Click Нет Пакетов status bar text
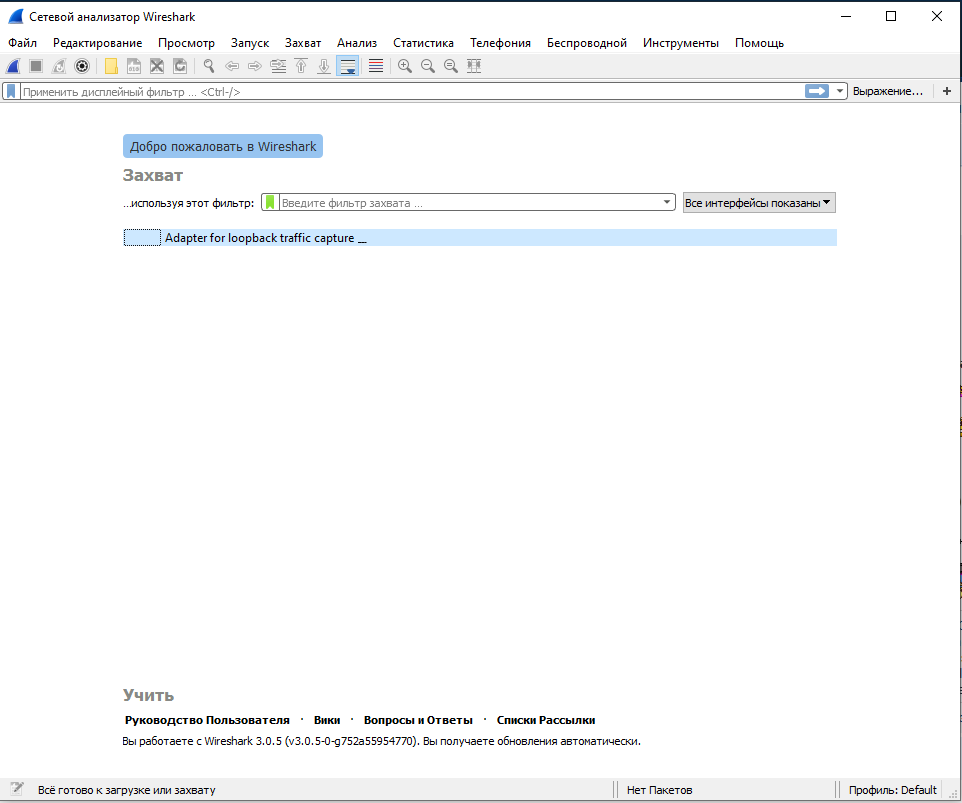This screenshot has height=803, width=962. (x=660, y=790)
